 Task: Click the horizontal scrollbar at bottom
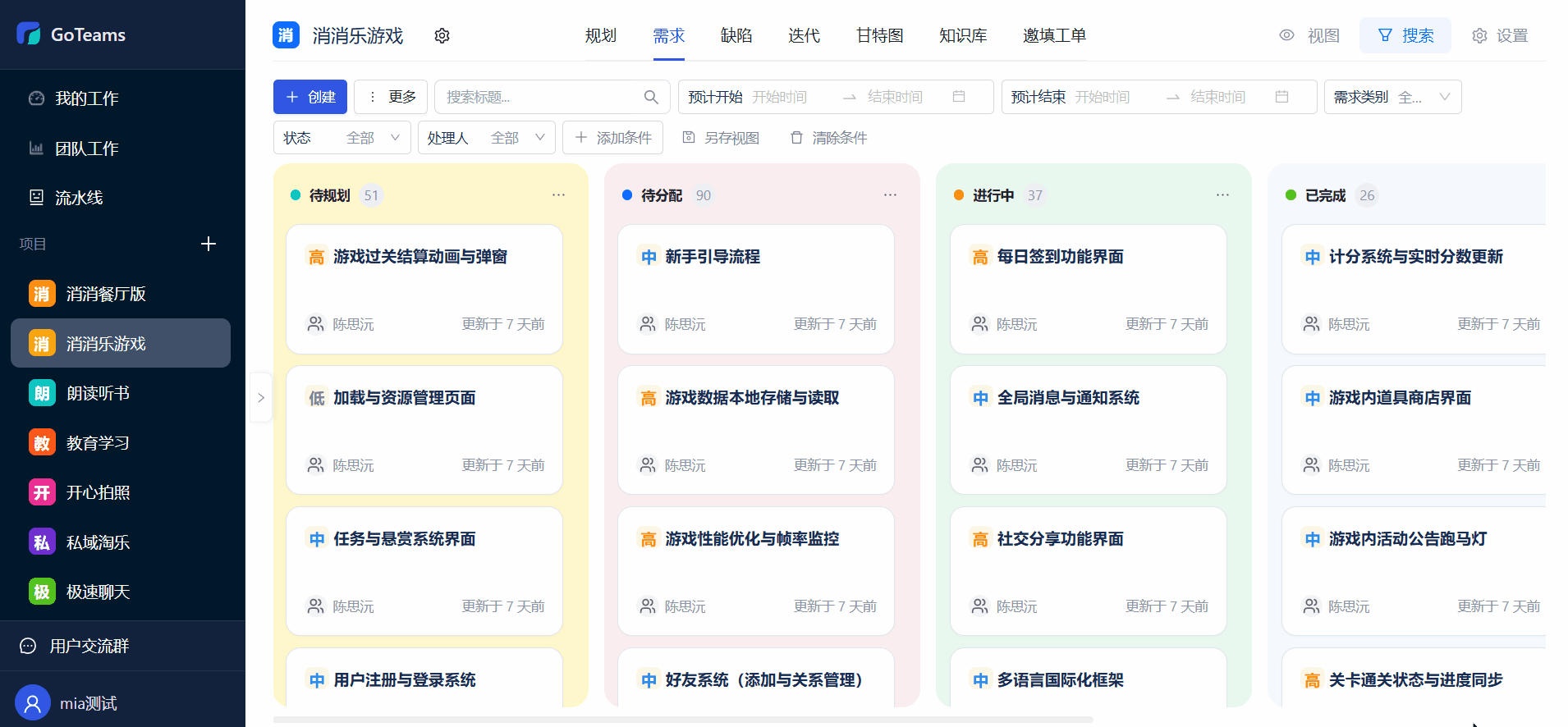coord(683,720)
